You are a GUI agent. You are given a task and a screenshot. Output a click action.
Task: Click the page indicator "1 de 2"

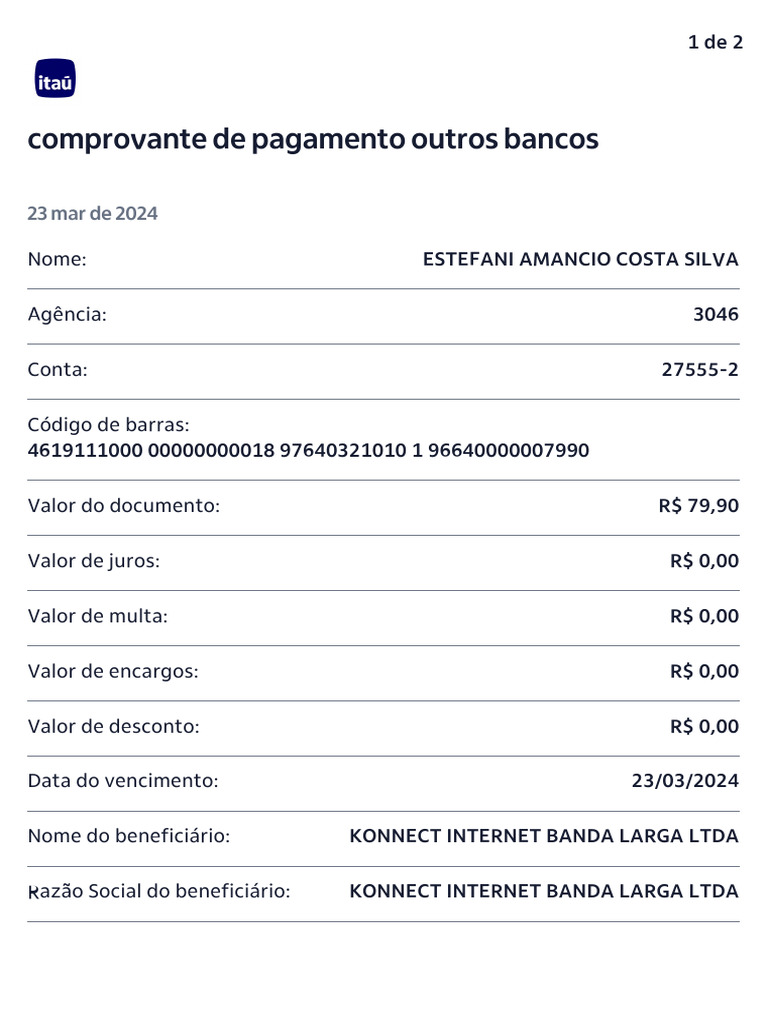[715, 42]
